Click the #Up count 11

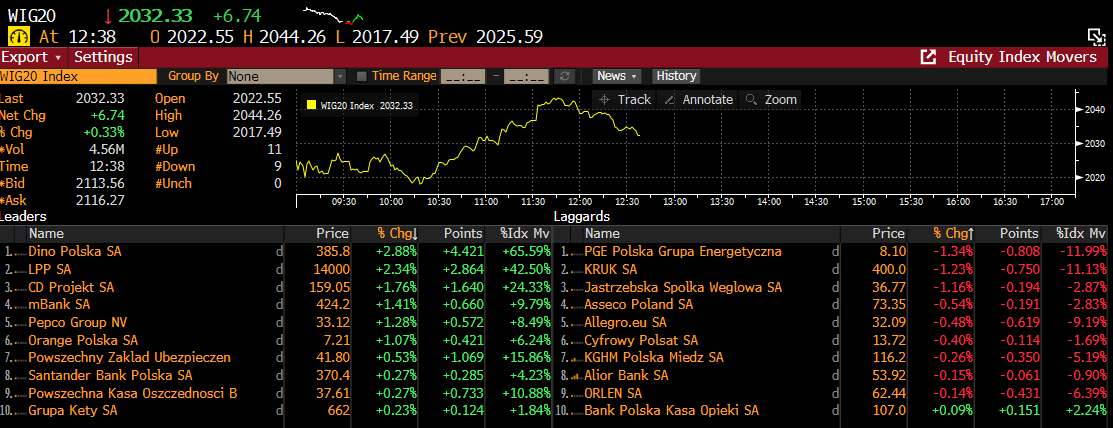274,149
